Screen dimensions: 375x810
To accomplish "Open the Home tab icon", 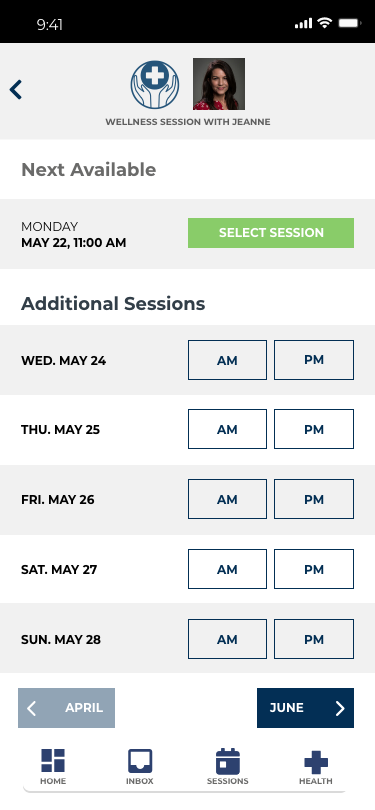I will (x=53, y=760).
